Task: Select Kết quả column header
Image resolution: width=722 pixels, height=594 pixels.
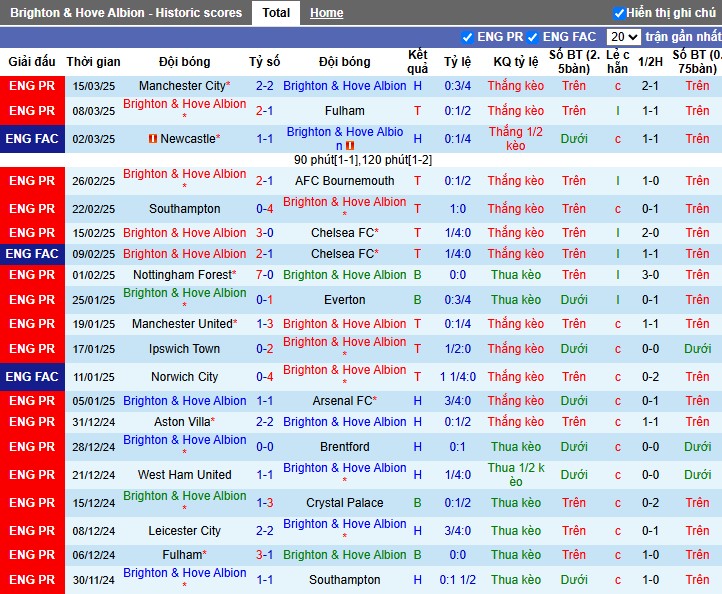Action: (x=418, y=62)
